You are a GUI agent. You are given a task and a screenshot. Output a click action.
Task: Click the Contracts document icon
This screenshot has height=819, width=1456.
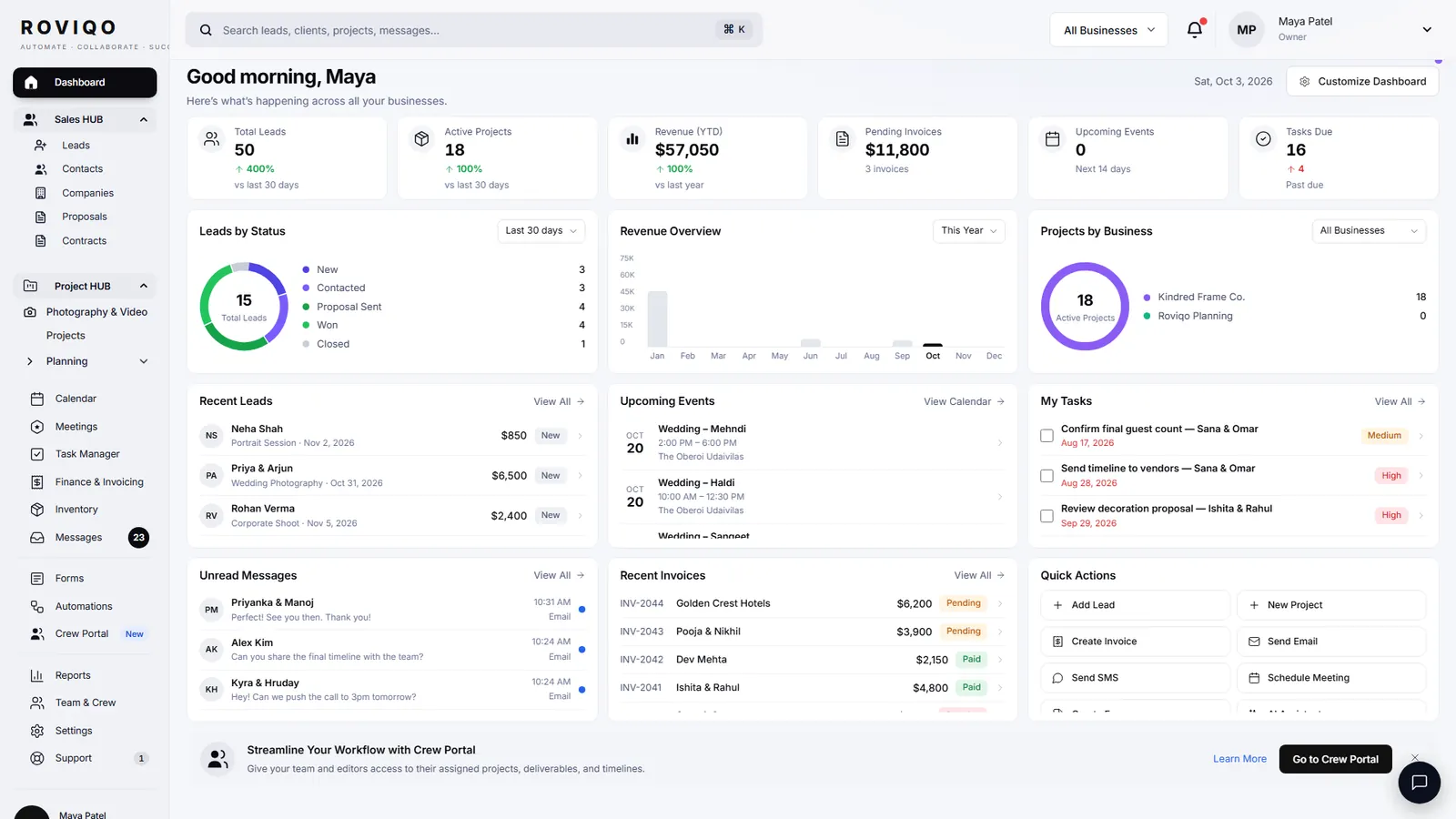point(40,241)
